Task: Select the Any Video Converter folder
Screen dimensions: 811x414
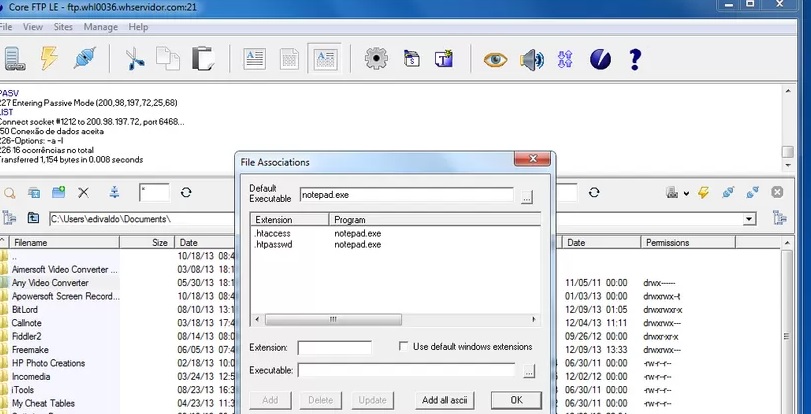Action: 50,283
